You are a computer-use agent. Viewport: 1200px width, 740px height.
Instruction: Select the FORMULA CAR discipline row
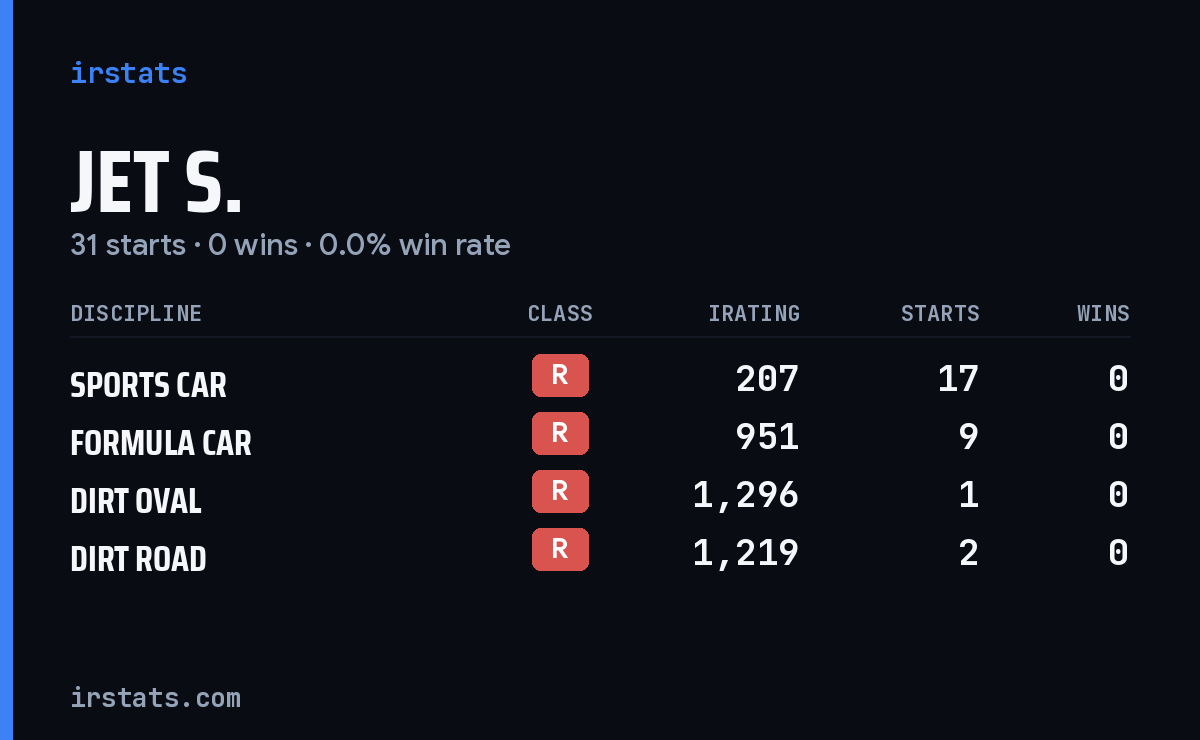point(600,437)
